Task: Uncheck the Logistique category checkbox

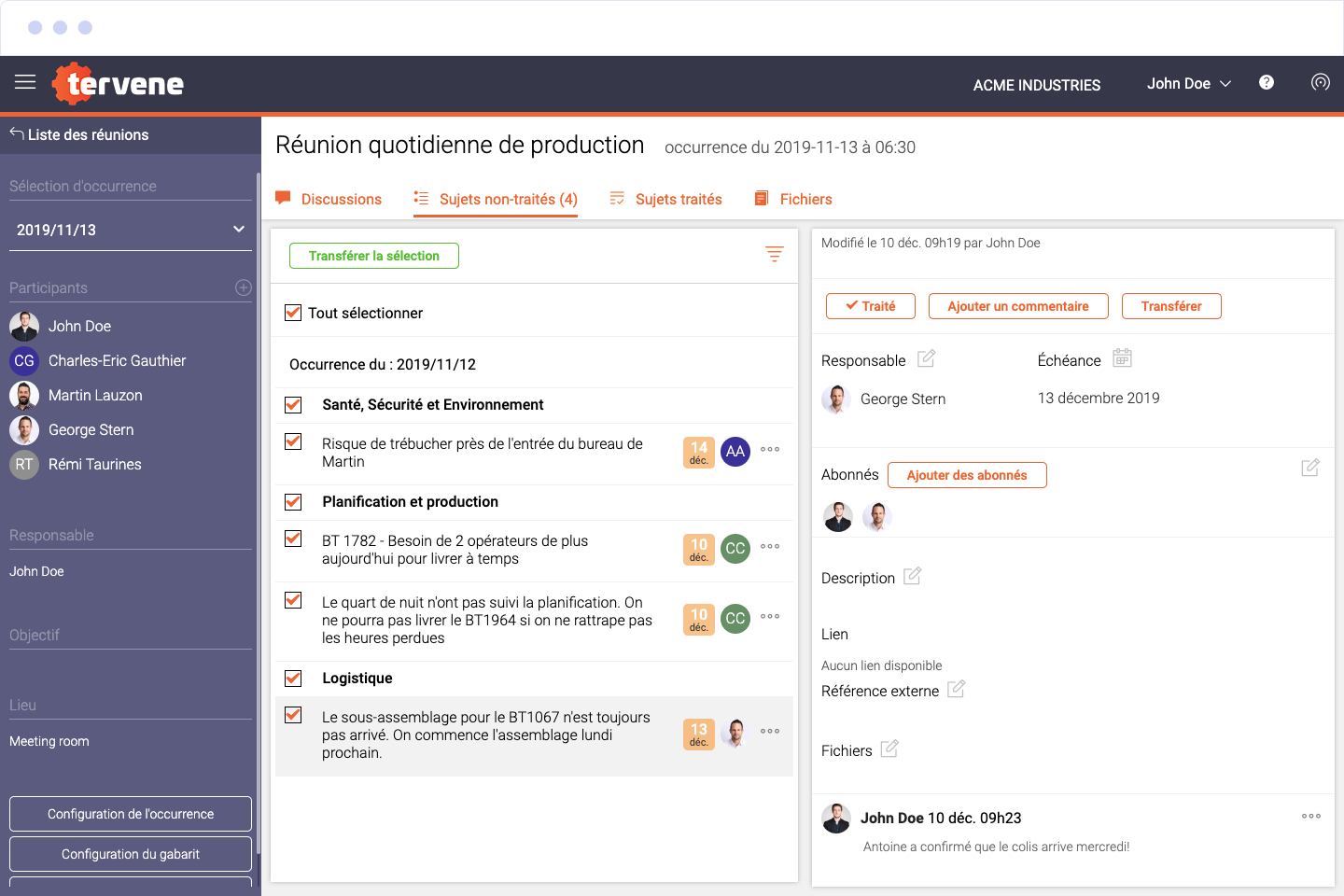Action: pyautogui.click(x=293, y=678)
